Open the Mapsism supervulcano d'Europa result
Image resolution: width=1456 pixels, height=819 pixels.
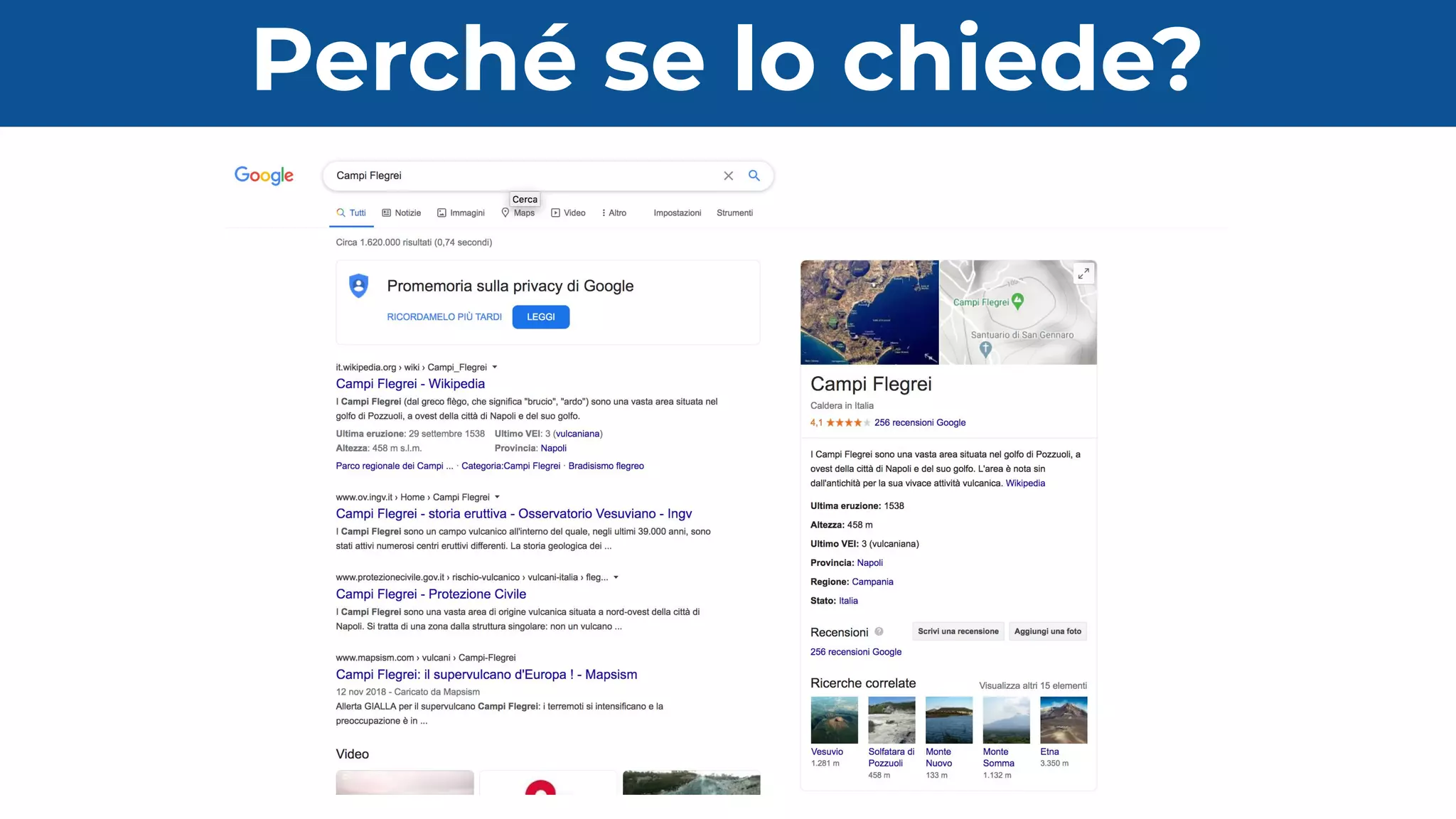[486, 675]
